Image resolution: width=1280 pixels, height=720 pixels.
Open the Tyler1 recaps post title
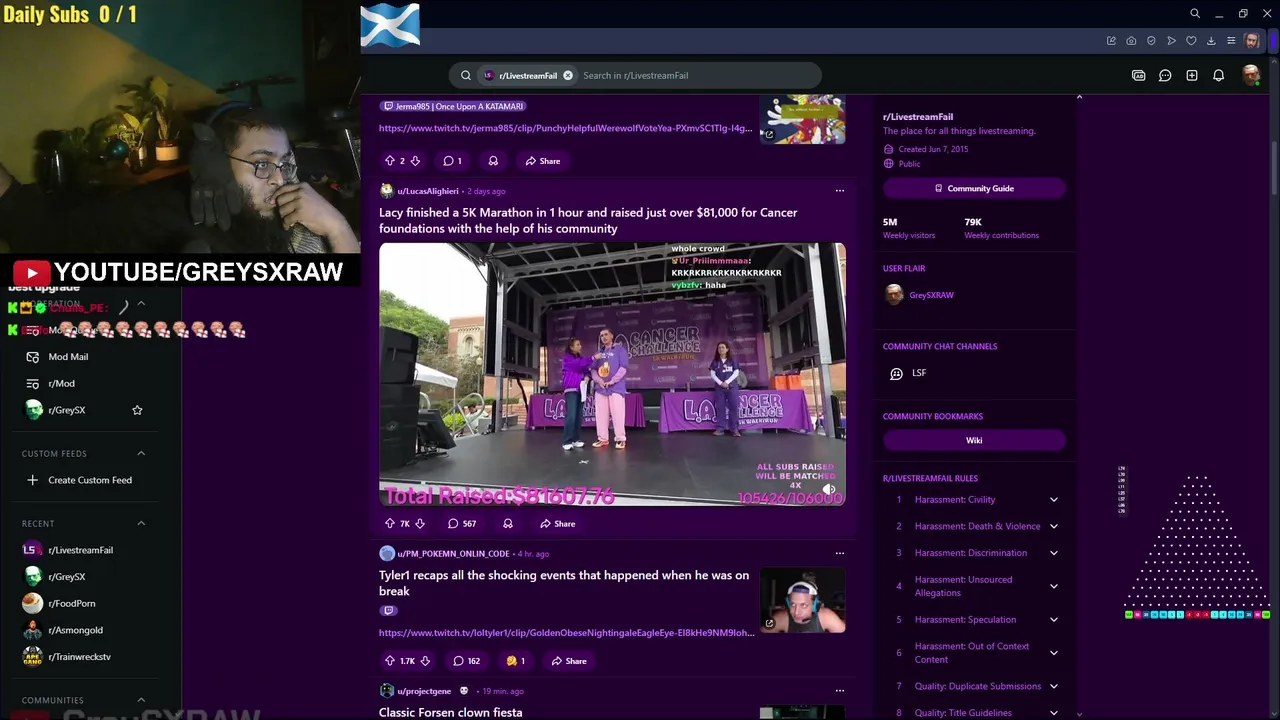pos(564,583)
